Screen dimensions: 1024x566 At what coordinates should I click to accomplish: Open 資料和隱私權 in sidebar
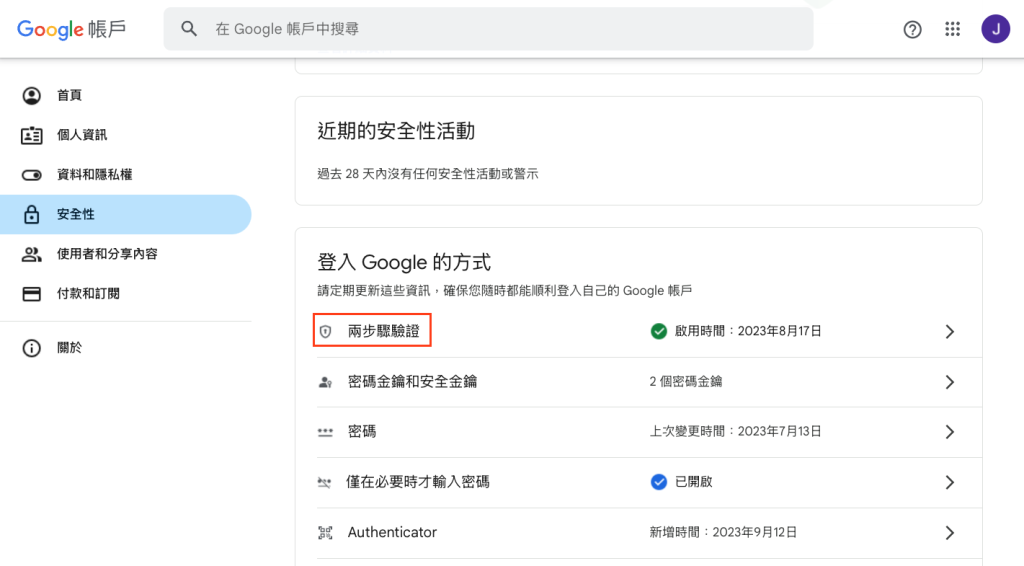[125, 175]
